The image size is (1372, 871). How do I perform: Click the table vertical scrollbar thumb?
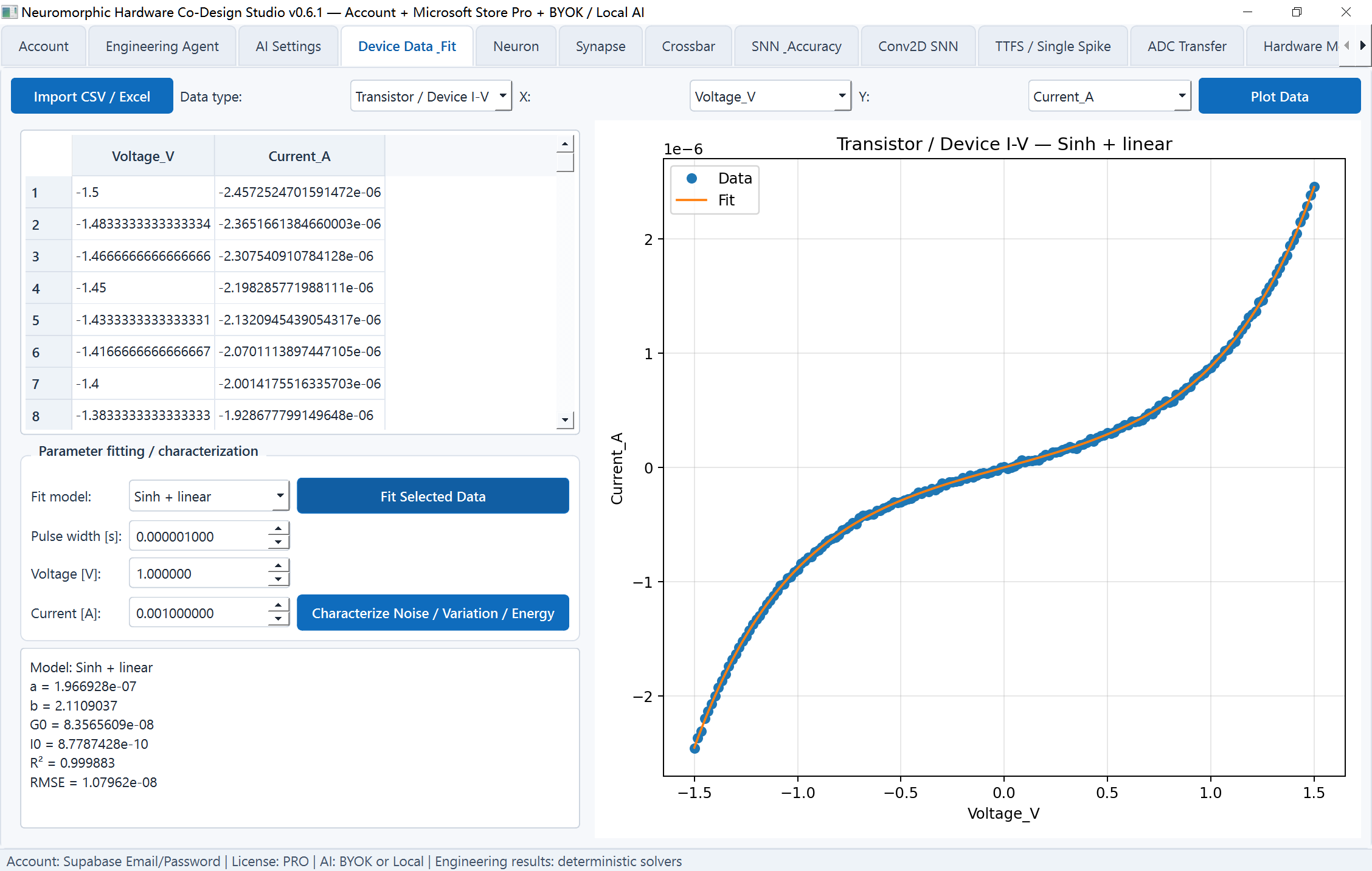coord(565,162)
